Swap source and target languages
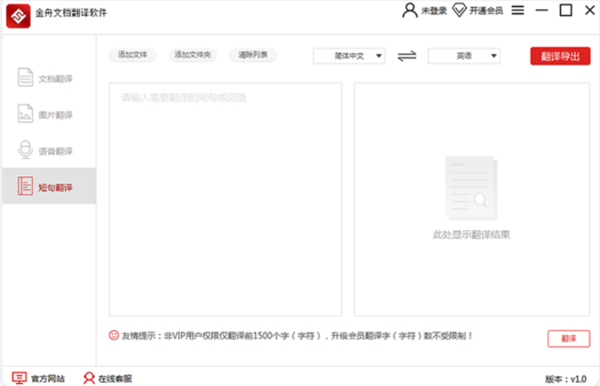This screenshot has width=600, height=386. click(407, 56)
